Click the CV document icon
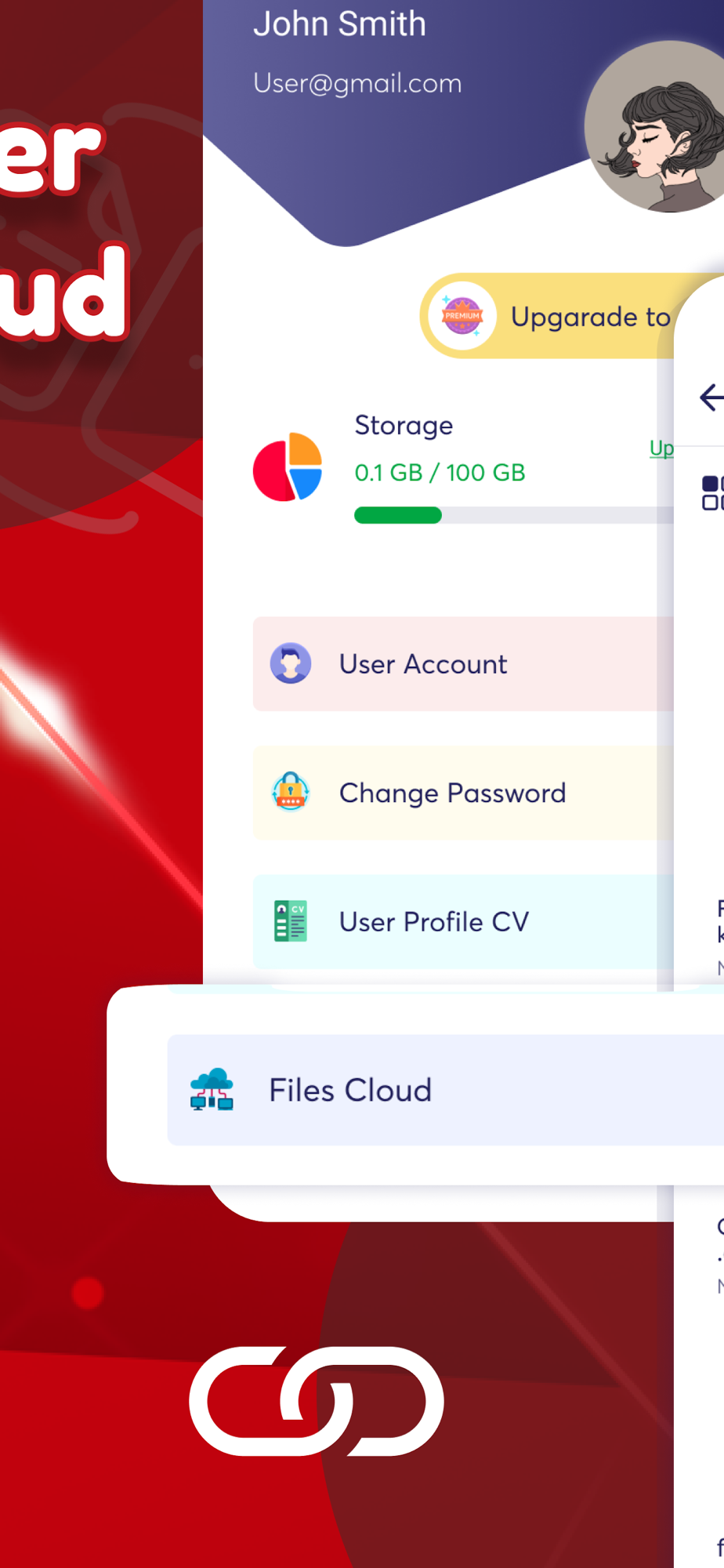 pyautogui.click(x=291, y=920)
